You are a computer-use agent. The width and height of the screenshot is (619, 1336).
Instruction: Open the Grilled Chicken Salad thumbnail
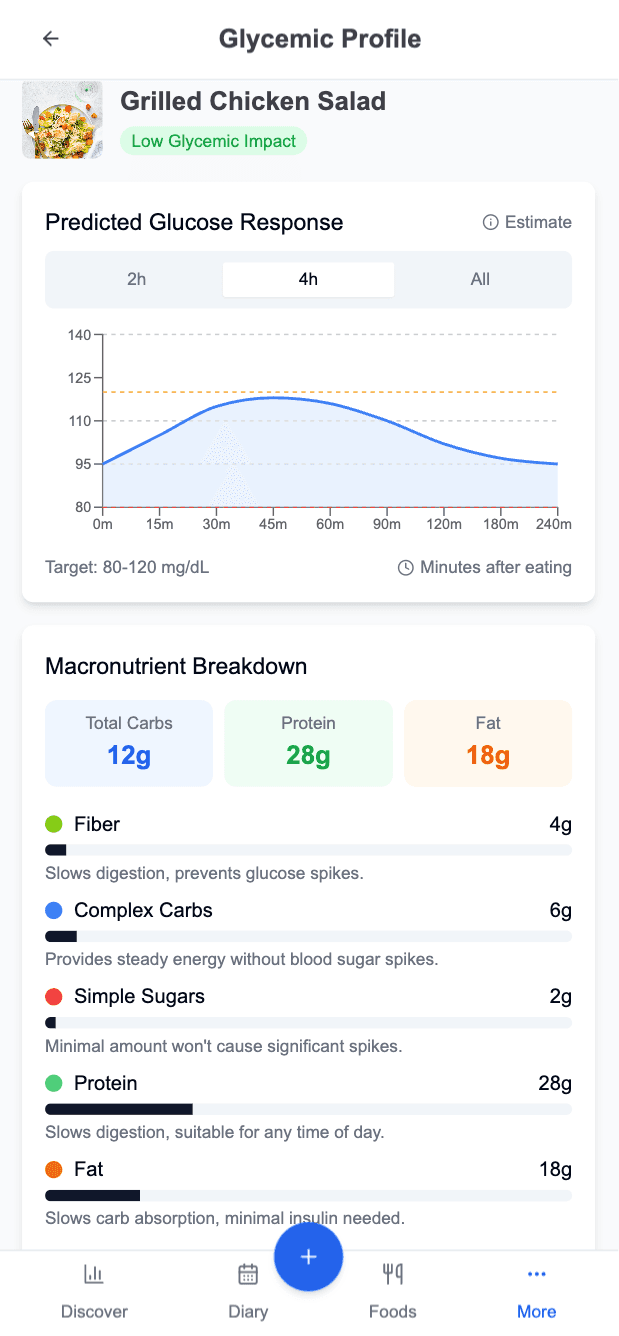tap(62, 119)
